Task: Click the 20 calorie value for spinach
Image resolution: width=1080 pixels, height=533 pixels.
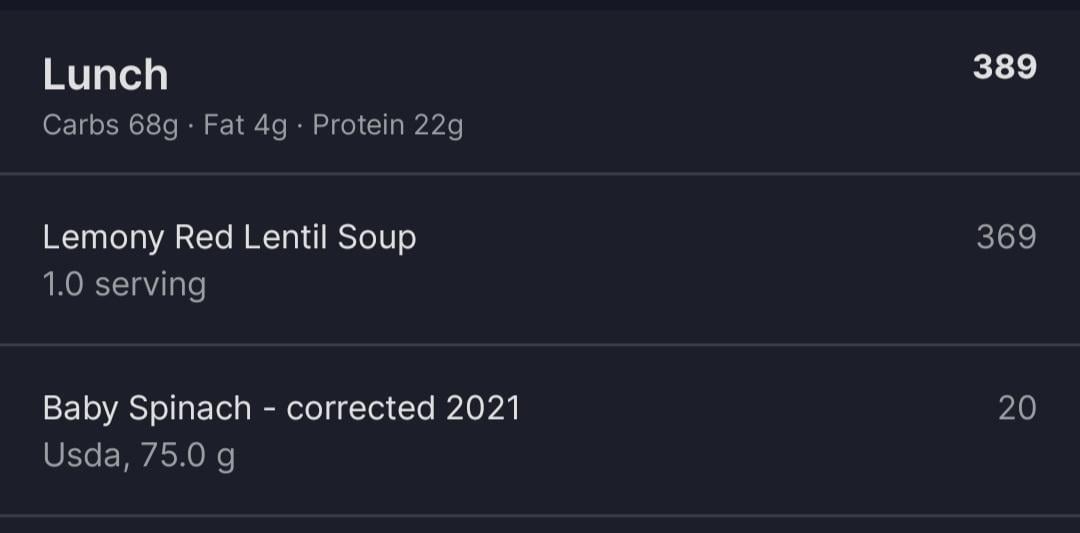Action: tap(1017, 408)
